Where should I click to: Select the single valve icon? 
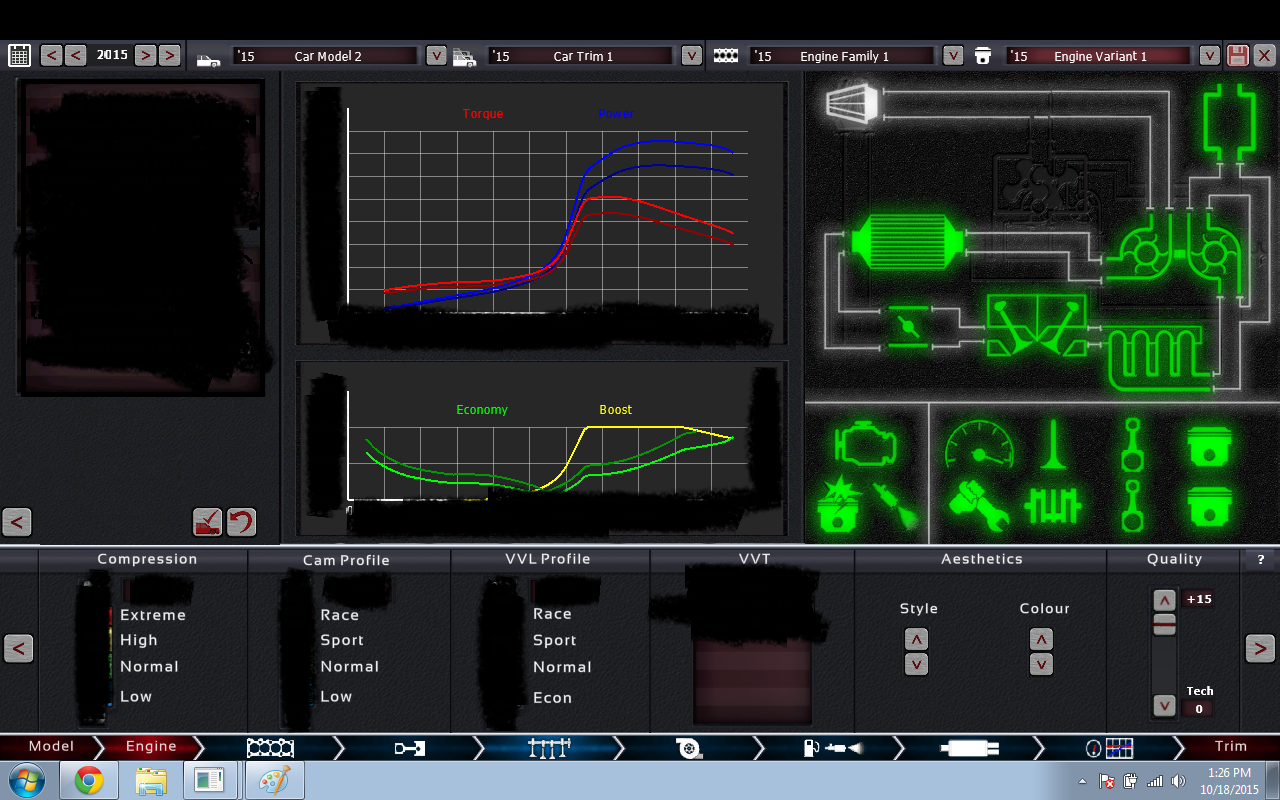coord(1053,444)
